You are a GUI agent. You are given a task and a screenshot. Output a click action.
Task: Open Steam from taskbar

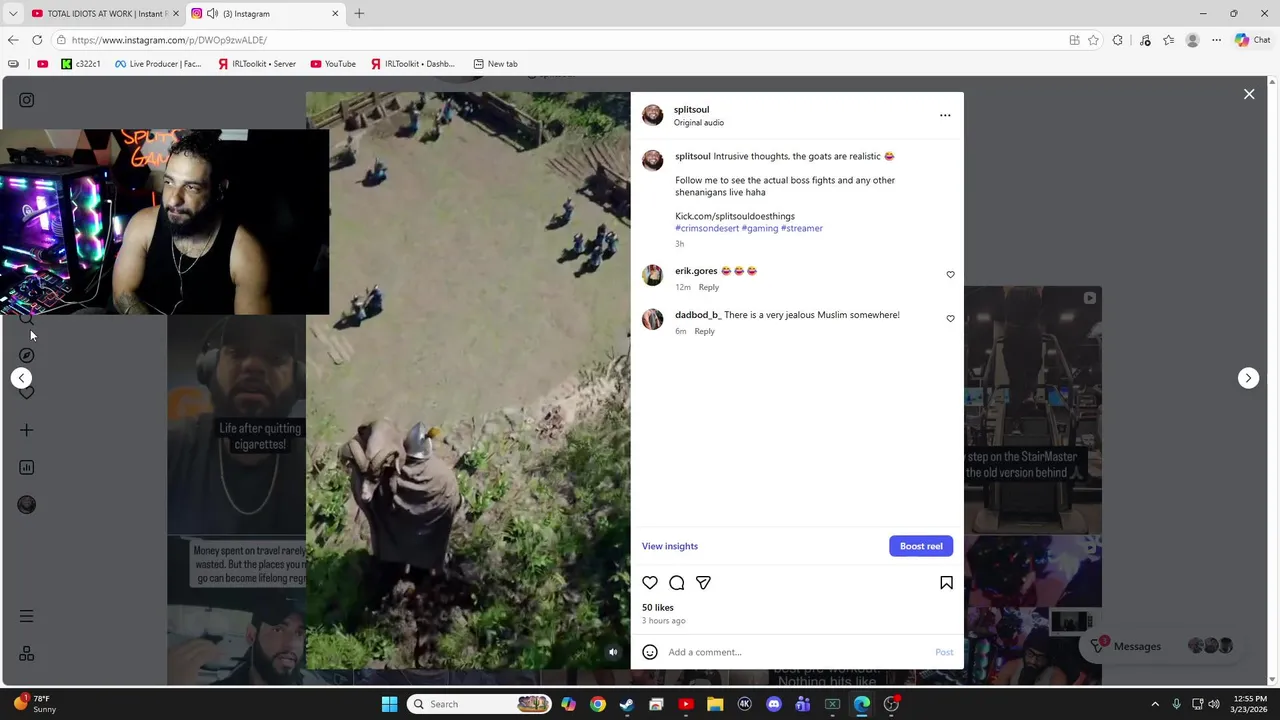tap(627, 704)
